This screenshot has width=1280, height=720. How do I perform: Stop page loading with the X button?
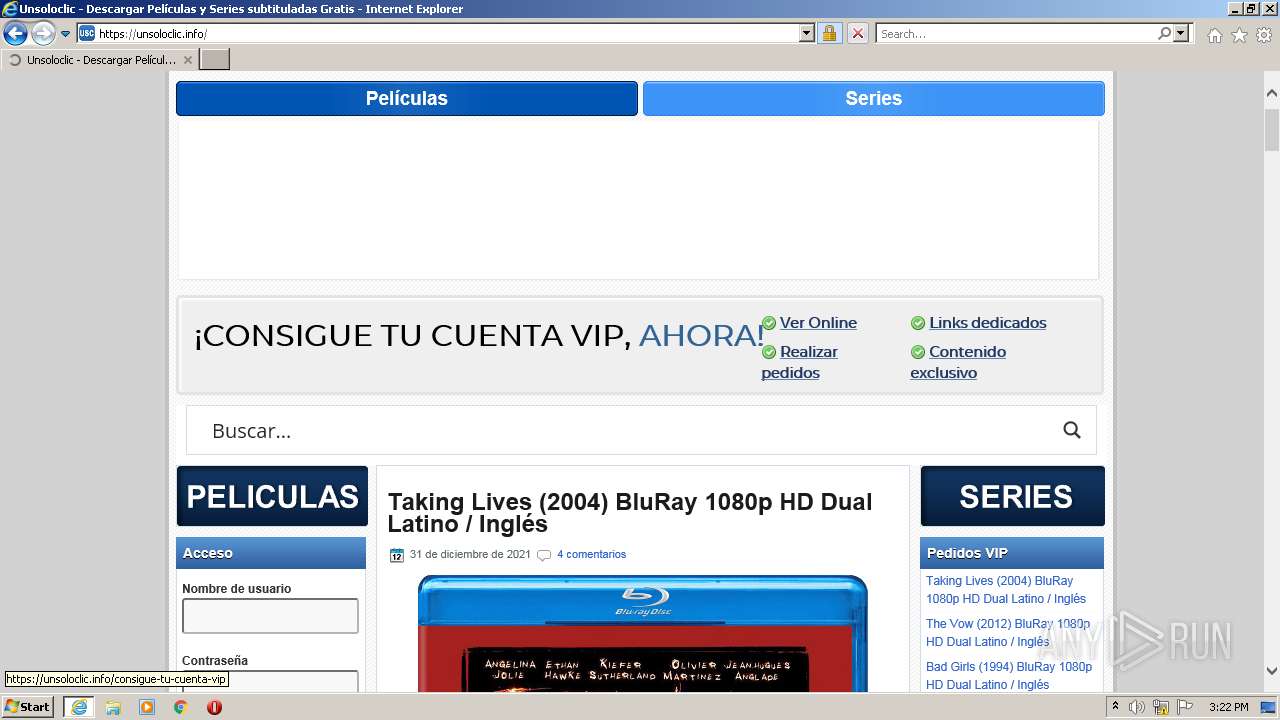tap(857, 33)
